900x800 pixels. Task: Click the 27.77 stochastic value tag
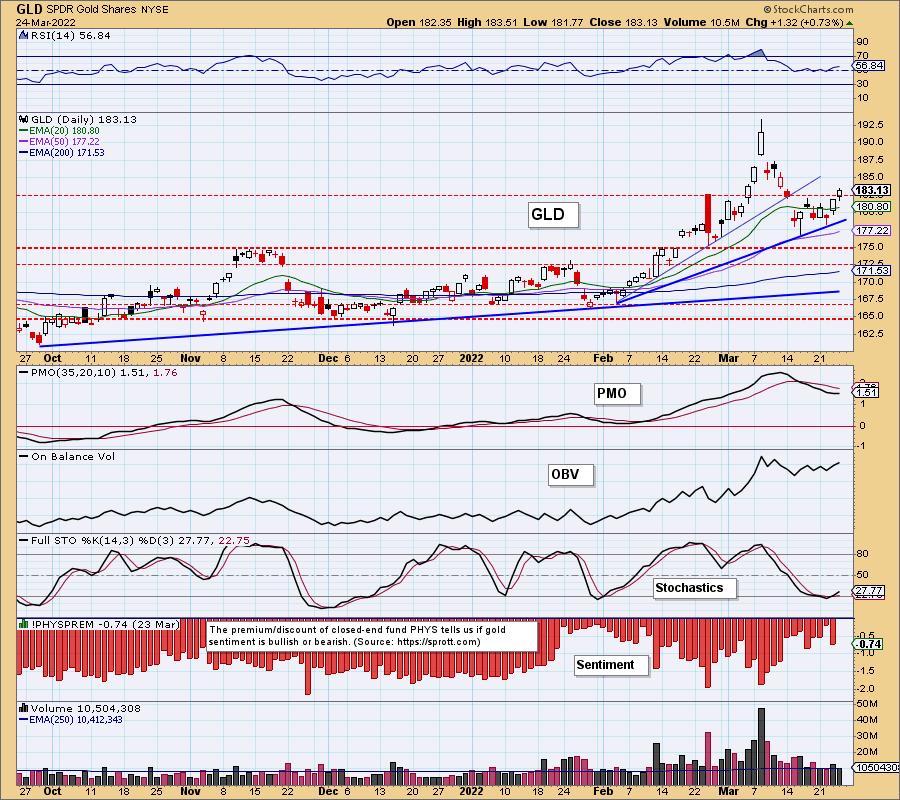(869, 590)
